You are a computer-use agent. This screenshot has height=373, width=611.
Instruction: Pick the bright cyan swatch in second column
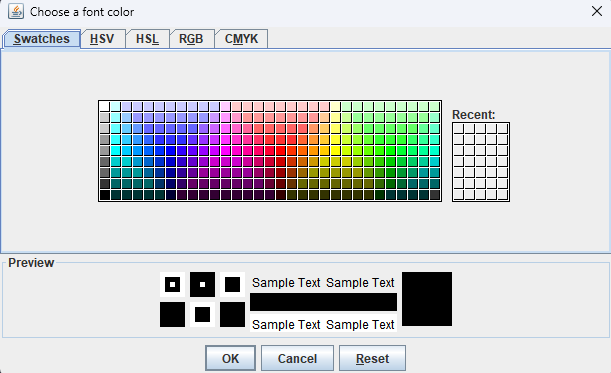coord(115,150)
